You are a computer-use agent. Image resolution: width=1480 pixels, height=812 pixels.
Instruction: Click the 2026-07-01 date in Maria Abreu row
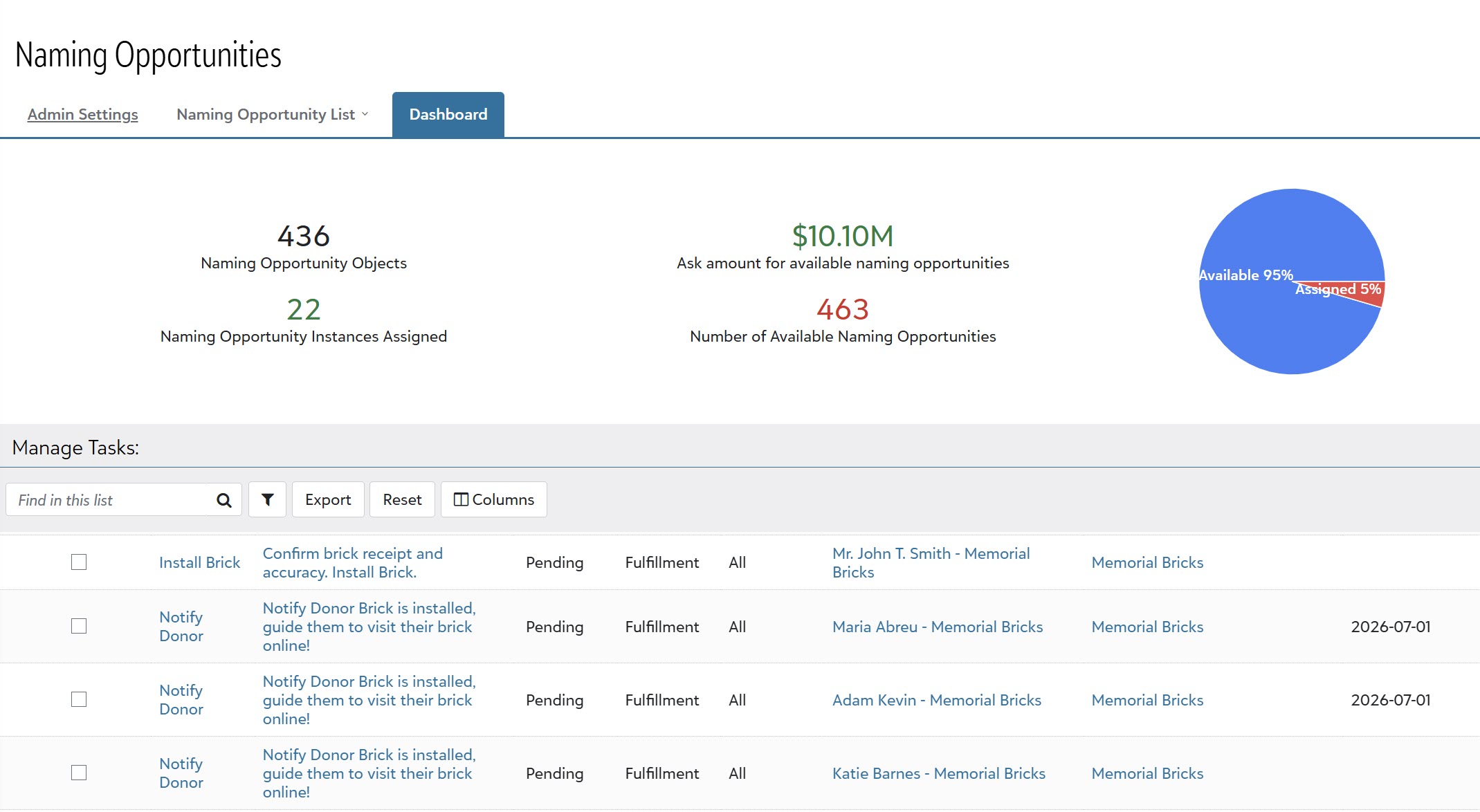1391,627
